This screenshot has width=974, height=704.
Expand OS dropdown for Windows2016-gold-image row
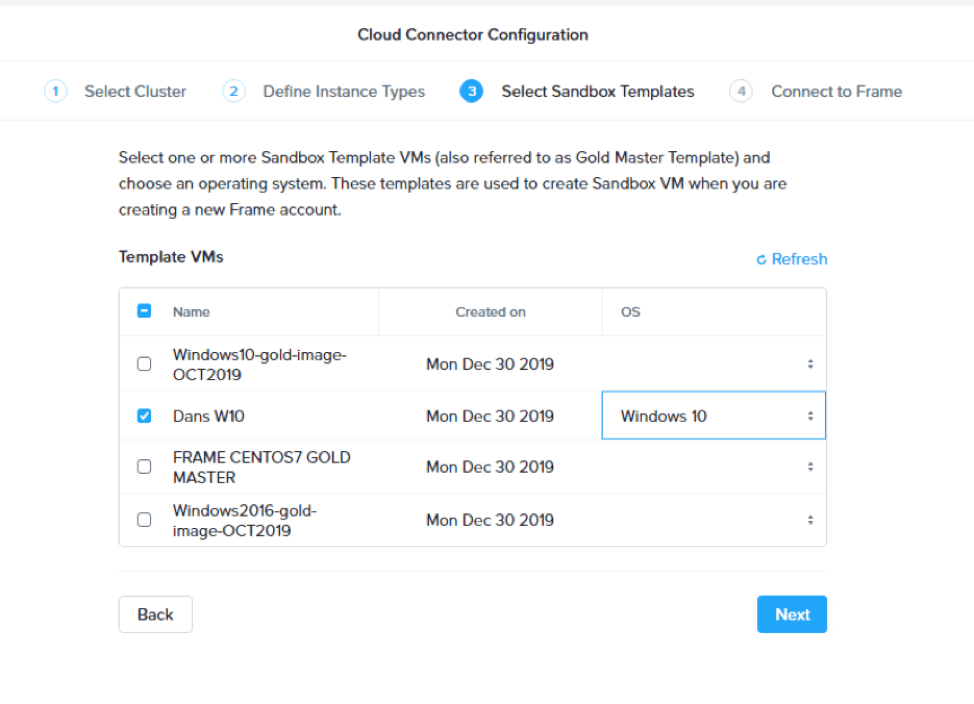pyautogui.click(x=714, y=520)
